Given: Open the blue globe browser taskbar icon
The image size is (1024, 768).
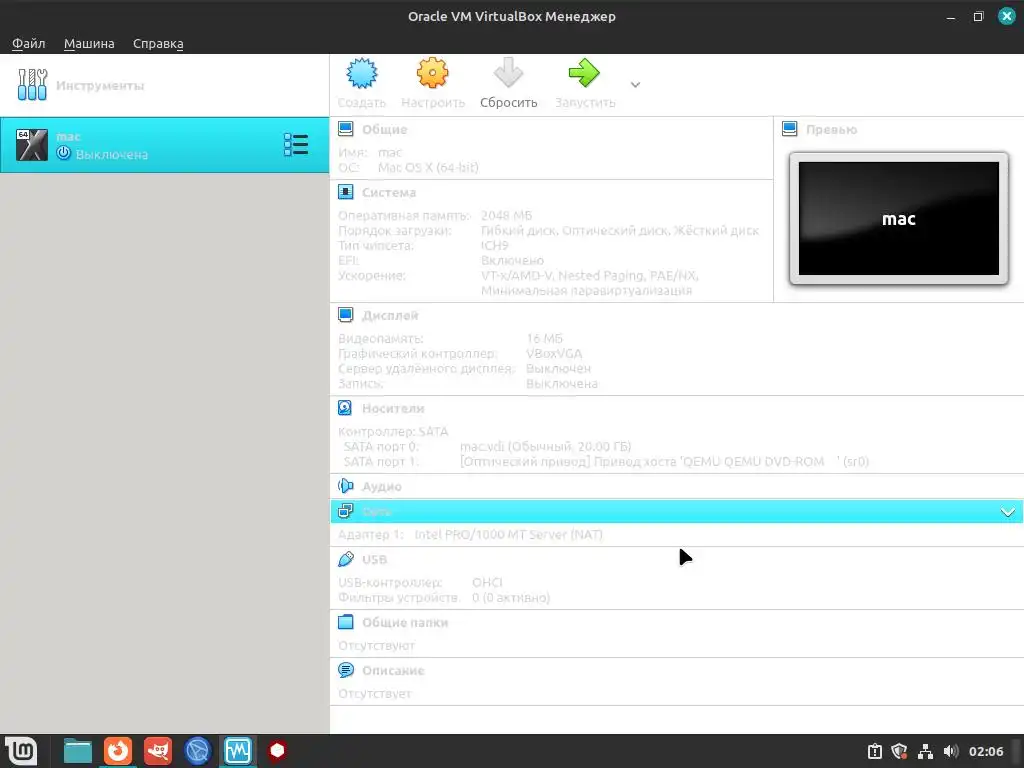Looking at the screenshot, I should [x=197, y=751].
